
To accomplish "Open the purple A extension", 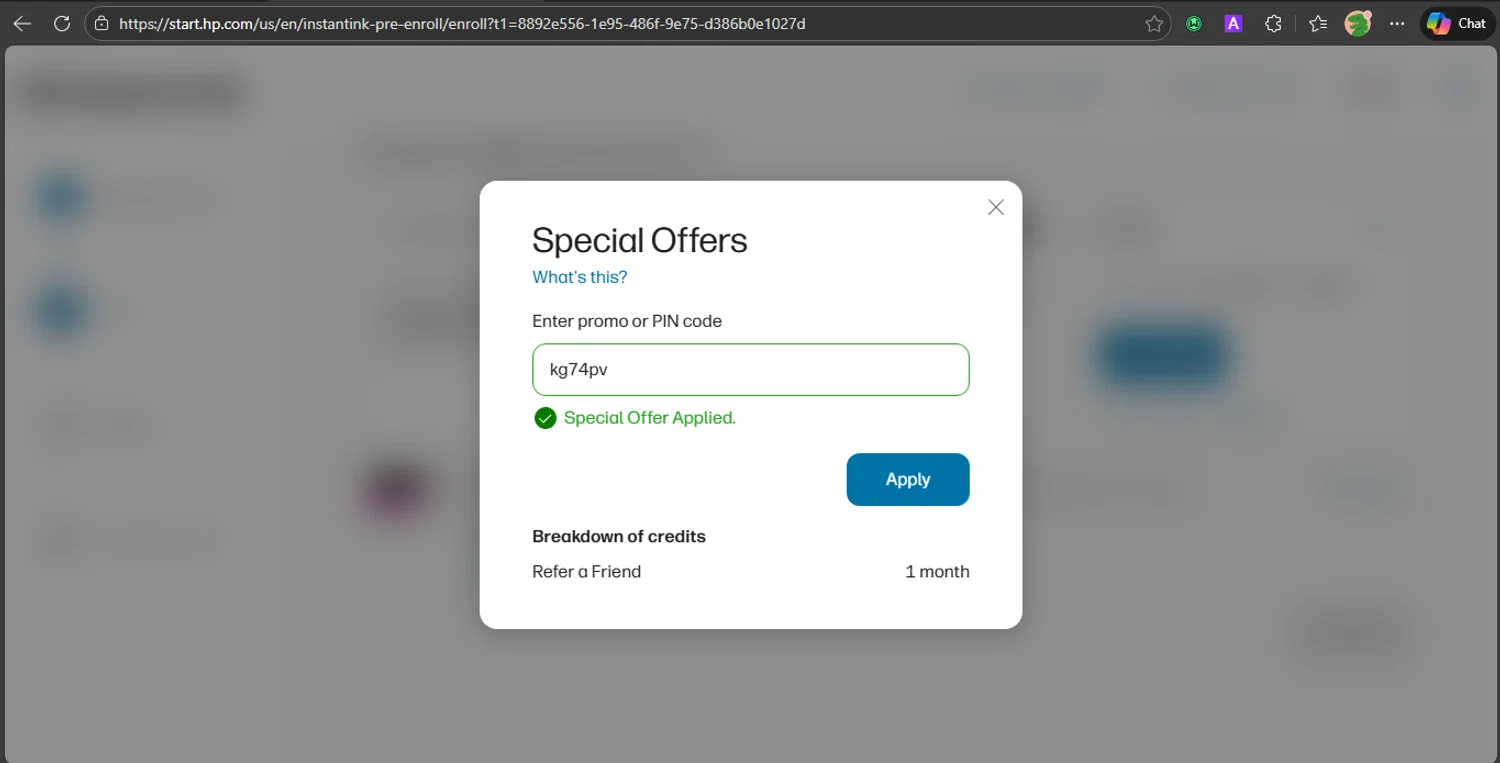I will (x=1233, y=24).
